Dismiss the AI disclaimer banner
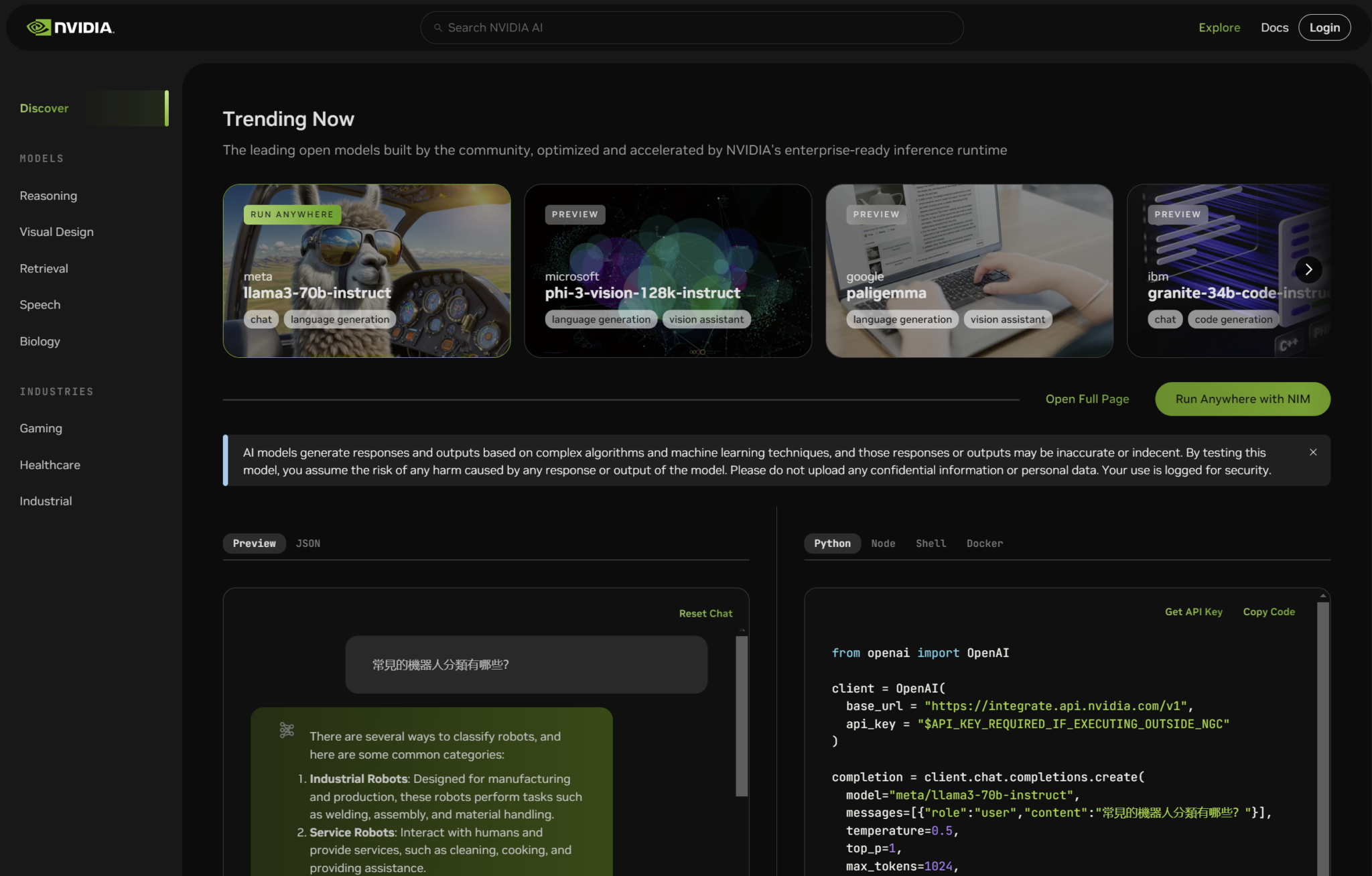The height and width of the screenshot is (876, 1372). coord(1313,452)
